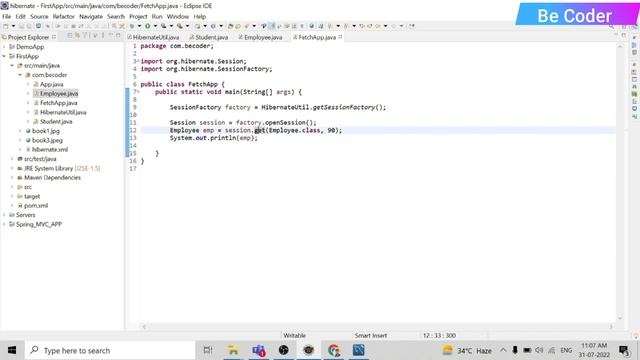The image size is (640, 360).
Task: Click the editor horizontal scrollbar left arrow
Action: [x=144, y=327]
